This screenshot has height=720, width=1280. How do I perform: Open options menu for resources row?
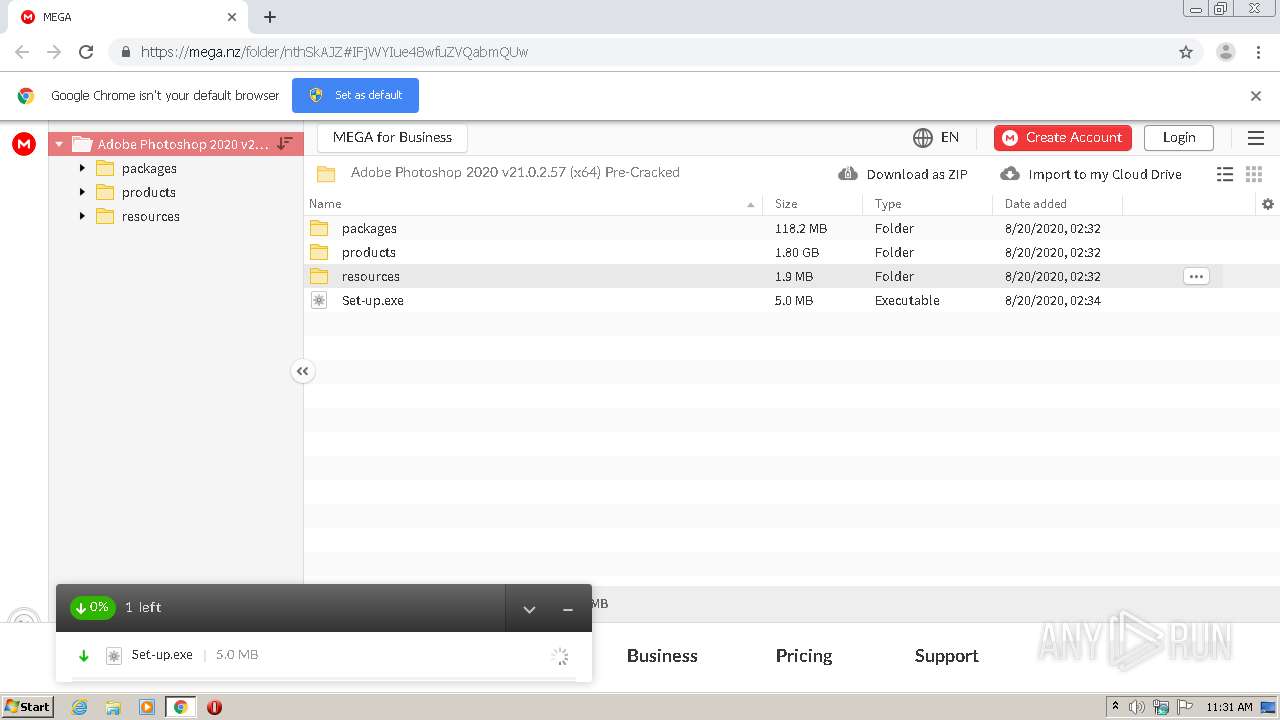pyautogui.click(x=1196, y=276)
